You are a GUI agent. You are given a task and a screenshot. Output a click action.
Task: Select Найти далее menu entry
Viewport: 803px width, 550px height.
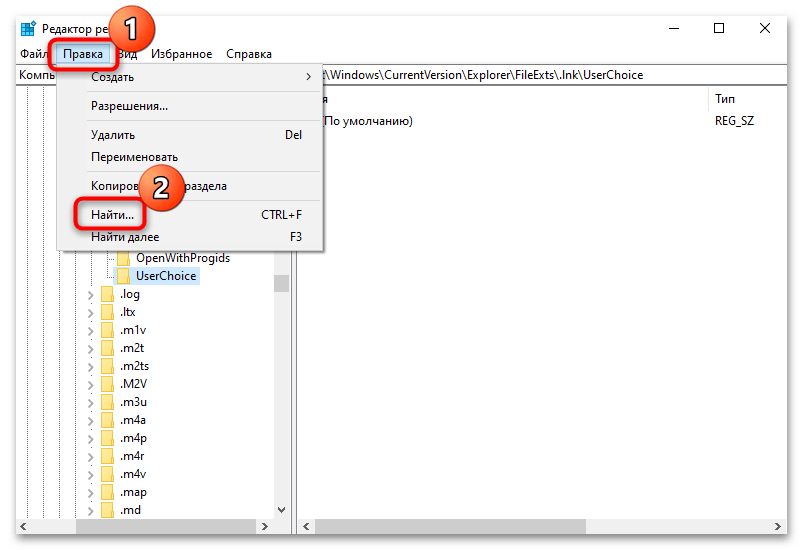(x=125, y=237)
